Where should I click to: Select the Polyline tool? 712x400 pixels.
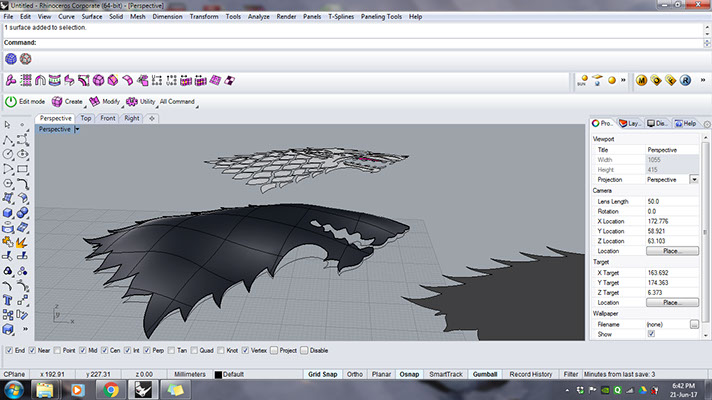point(8,140)
